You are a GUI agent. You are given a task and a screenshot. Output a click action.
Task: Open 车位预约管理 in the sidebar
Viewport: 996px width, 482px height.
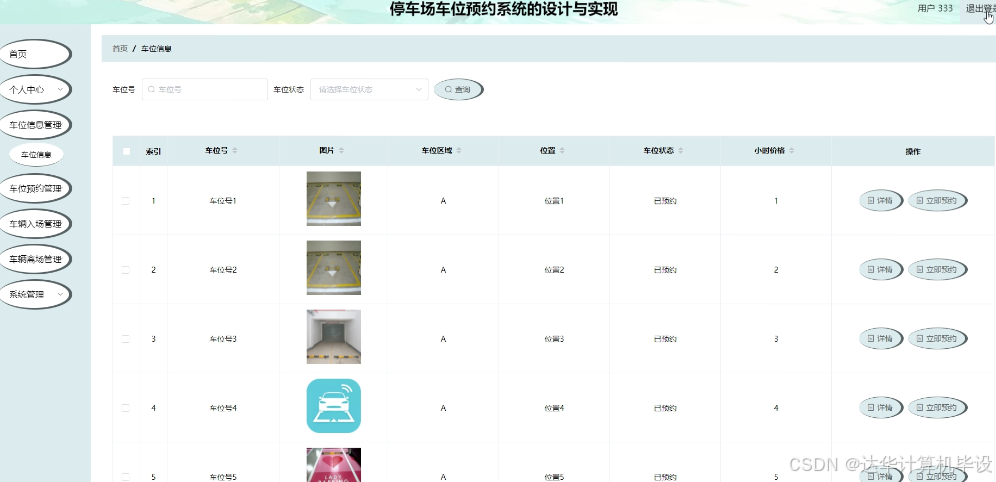36,188
